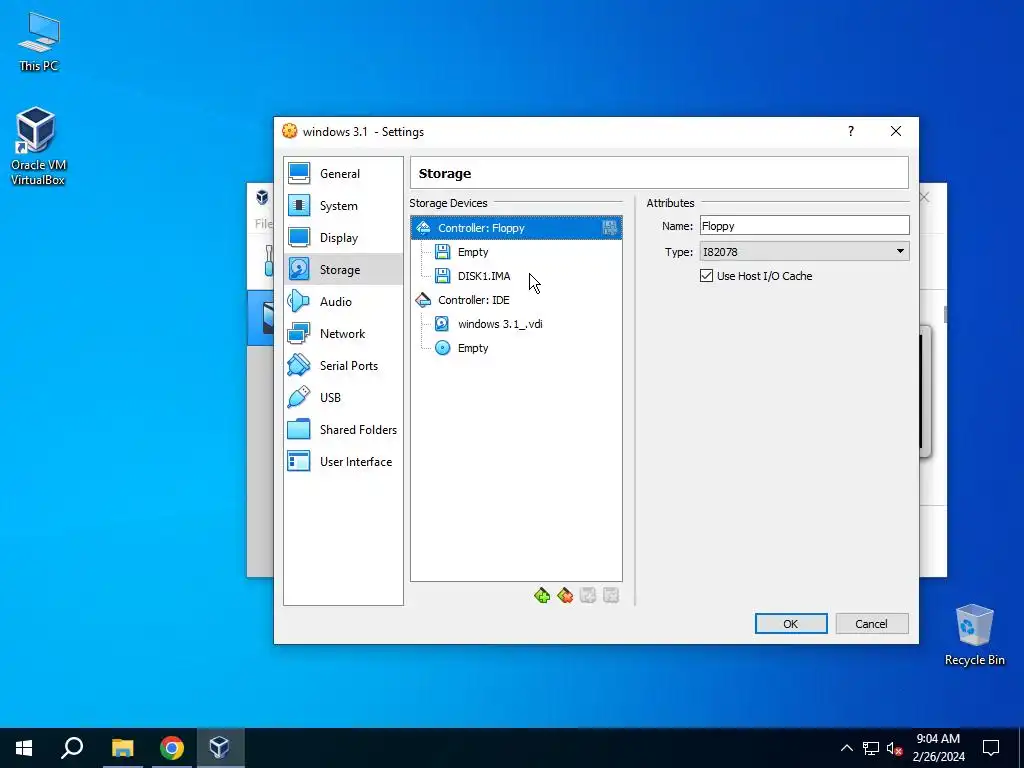This screenshot has height=768, width=1024.
Task: Click the red Remove Controller icon
Action: pos(566,596)
